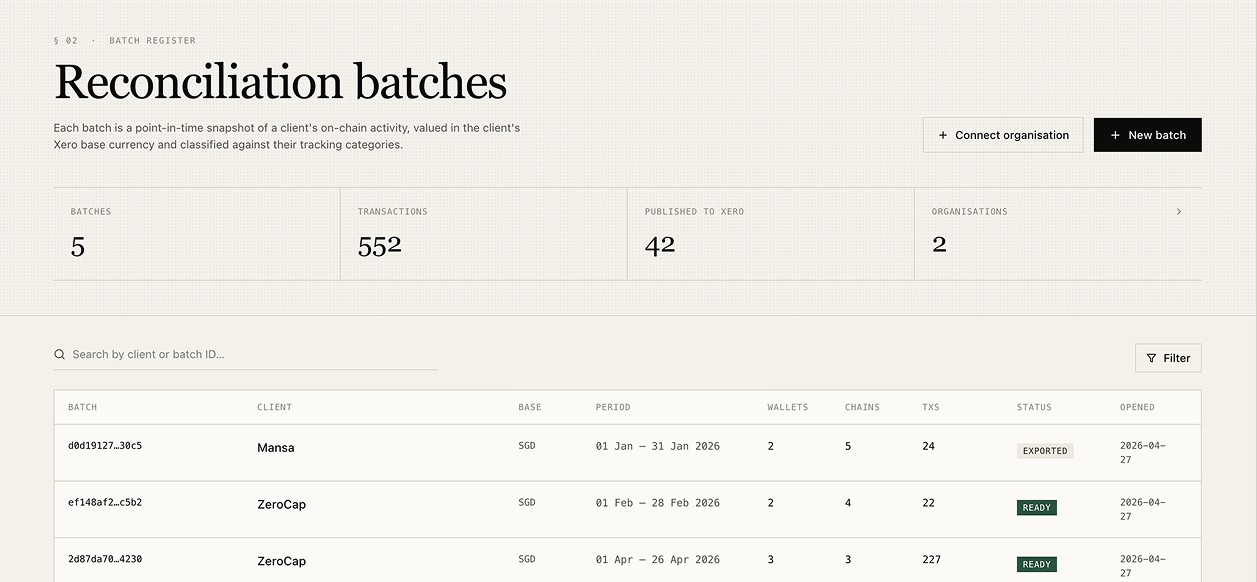The height and width of the screenshot is (582, 1257).
Task: Sort by the Batch column header
Action: 82,407
